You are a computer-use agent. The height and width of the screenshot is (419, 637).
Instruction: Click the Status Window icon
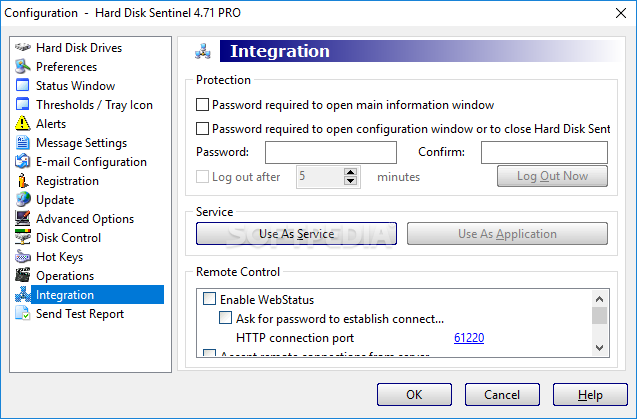pos(23,85)
